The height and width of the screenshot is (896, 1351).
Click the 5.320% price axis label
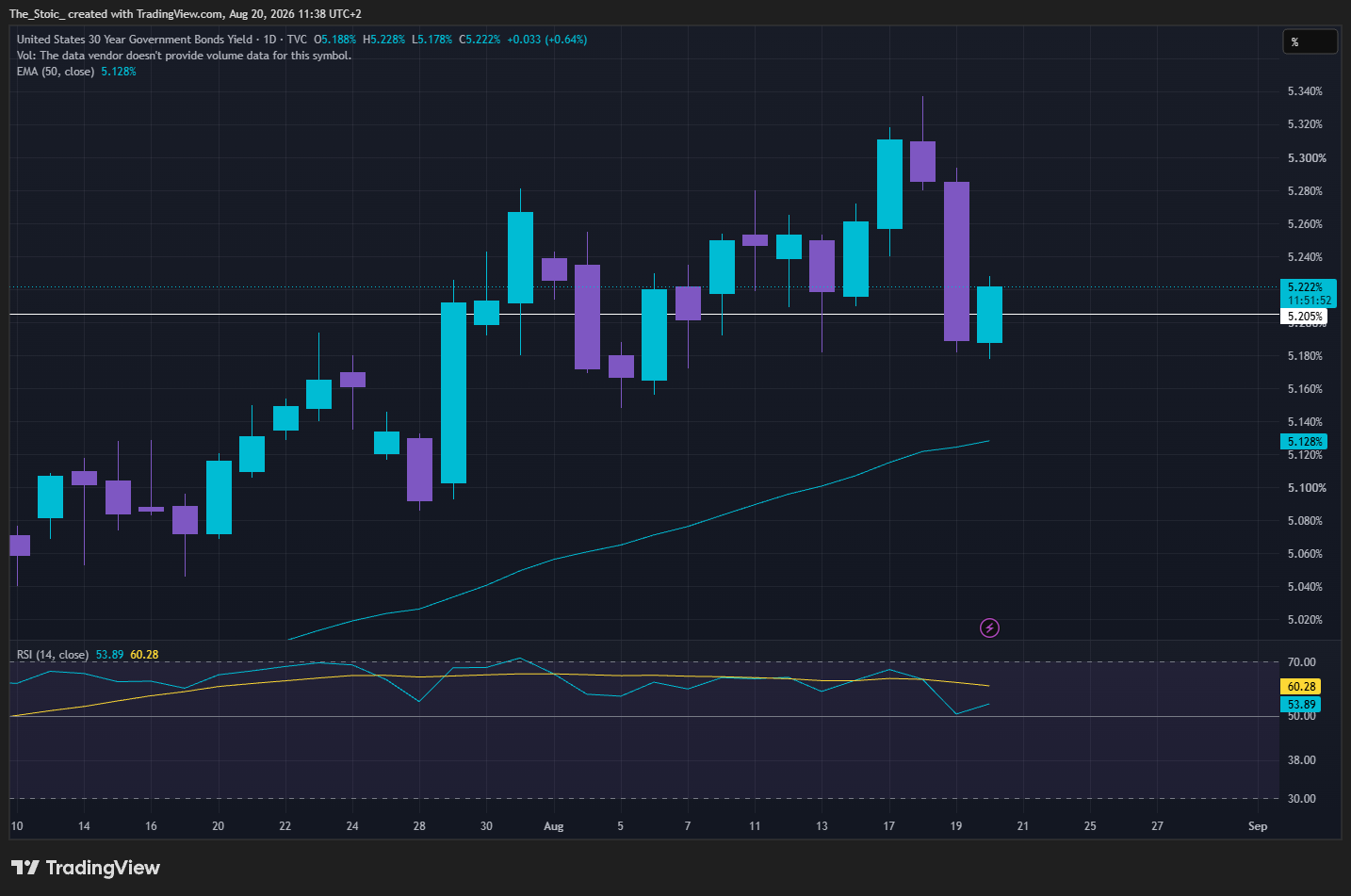1305,124
